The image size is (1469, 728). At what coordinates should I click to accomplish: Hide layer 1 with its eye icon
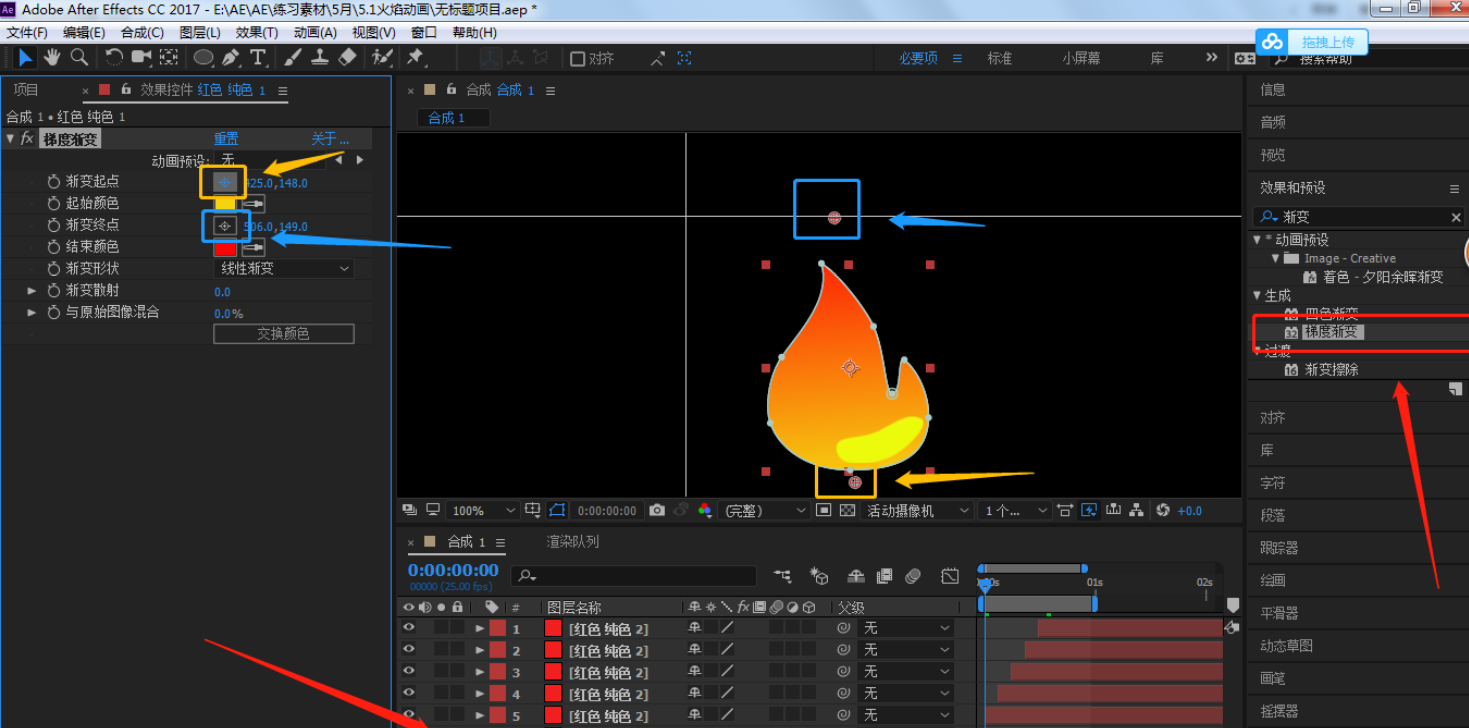(x=408, y=628)
